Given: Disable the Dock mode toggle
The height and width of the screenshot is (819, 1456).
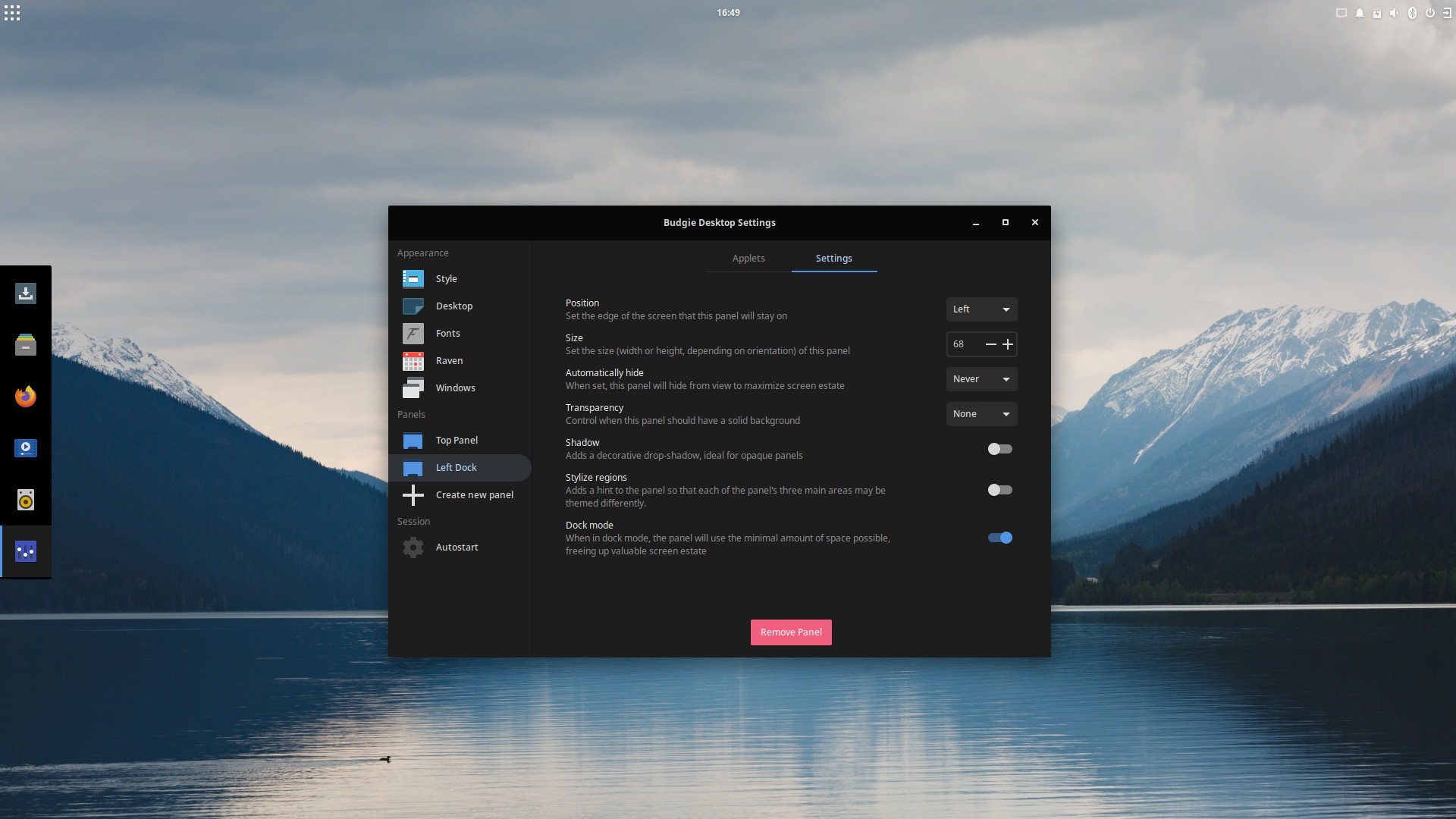Looking at the screenshot, I should pyautogui.click(x=999, y=537).
